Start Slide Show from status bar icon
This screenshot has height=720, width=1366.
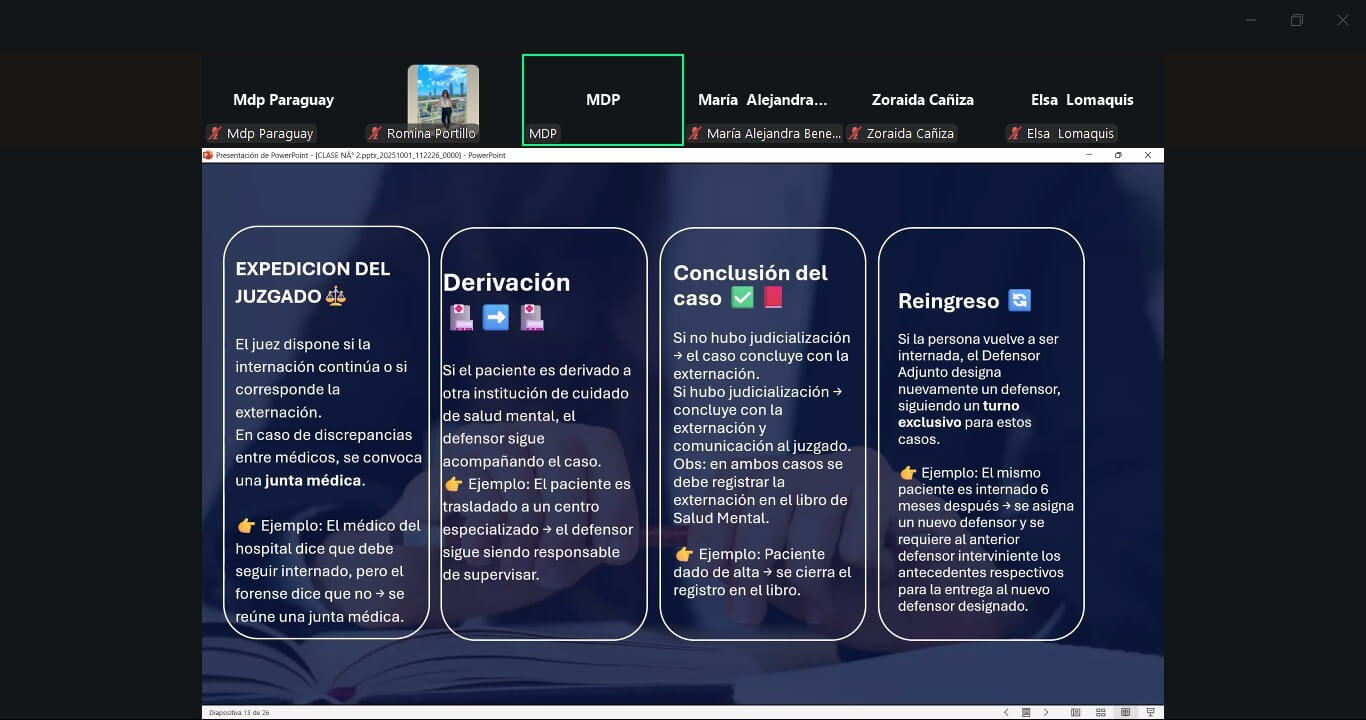point(1151,712)
